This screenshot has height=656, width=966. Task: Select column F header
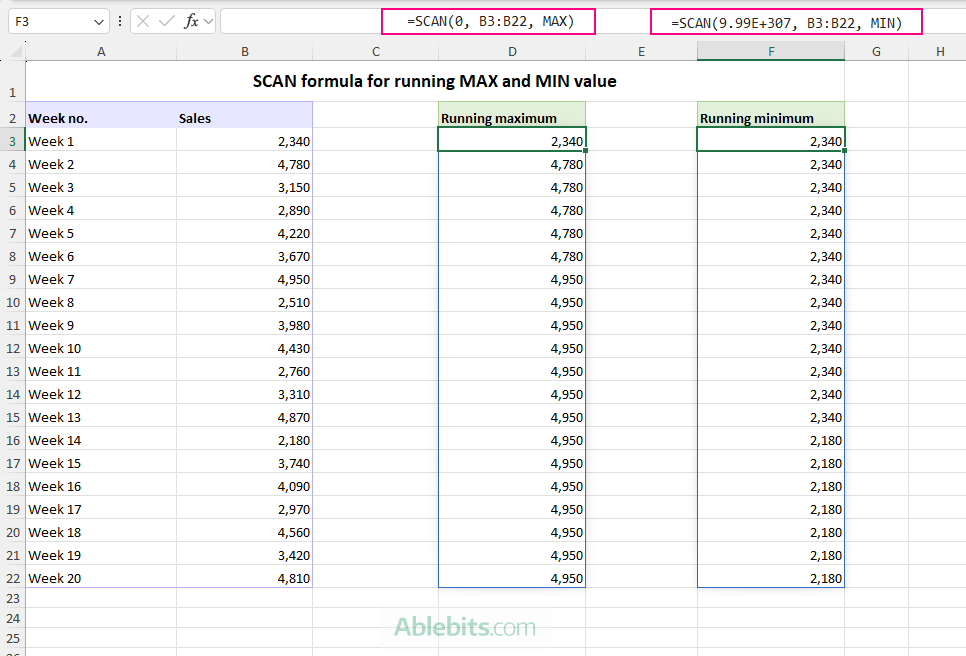pyautogui.click(x=771, y=52)
